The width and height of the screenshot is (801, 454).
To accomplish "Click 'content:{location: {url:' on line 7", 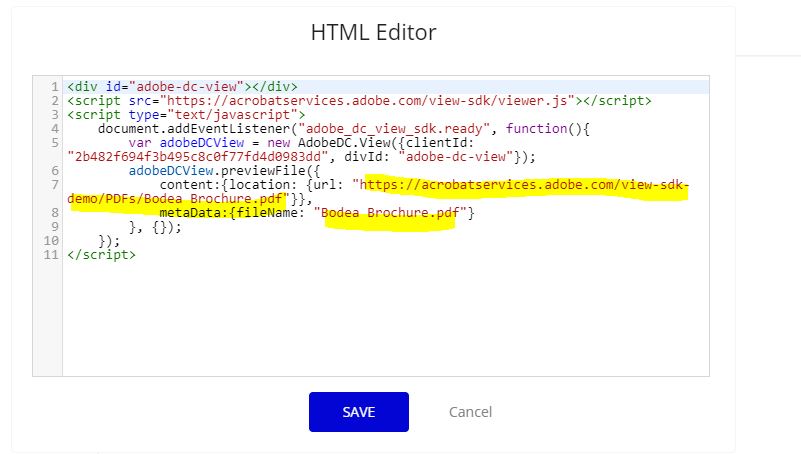I will tap(251, 184).
